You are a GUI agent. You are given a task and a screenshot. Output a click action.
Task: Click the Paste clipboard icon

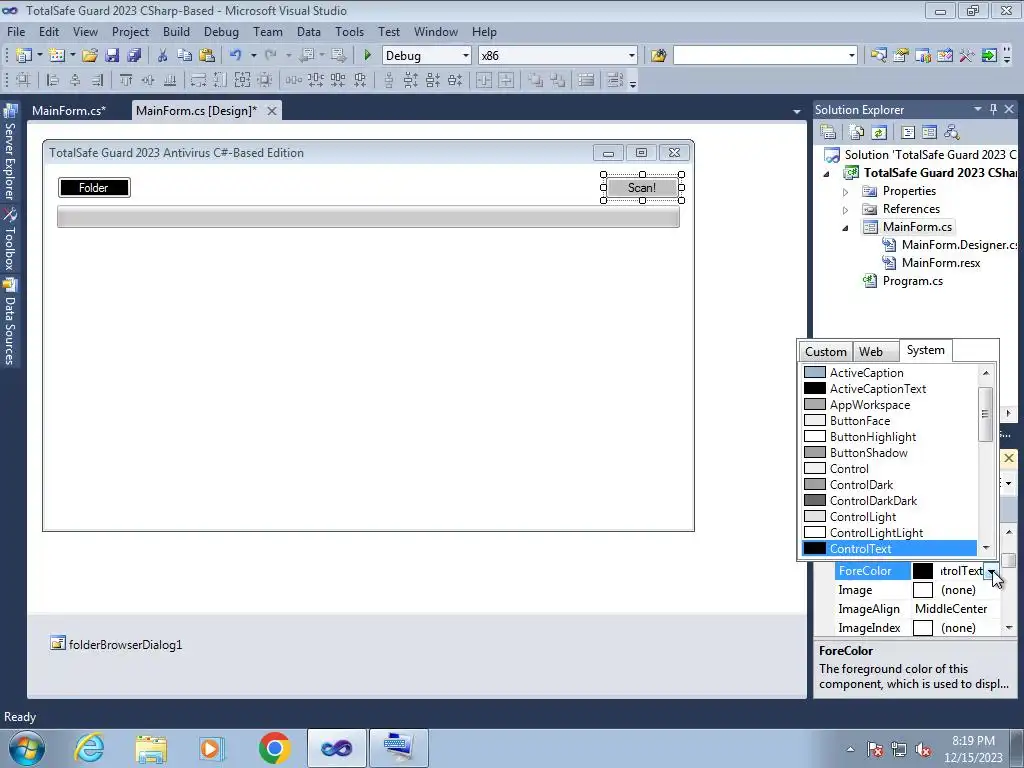[207, 56]
